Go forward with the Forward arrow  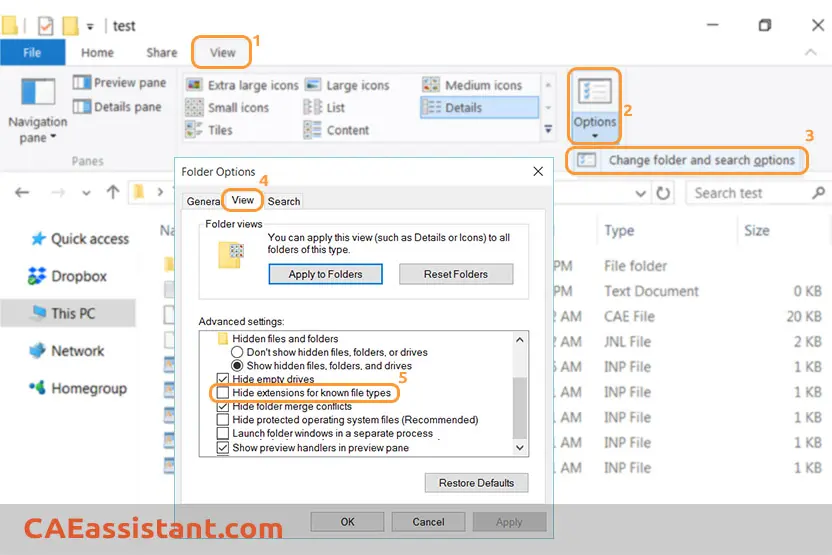(x=57, y=193)
